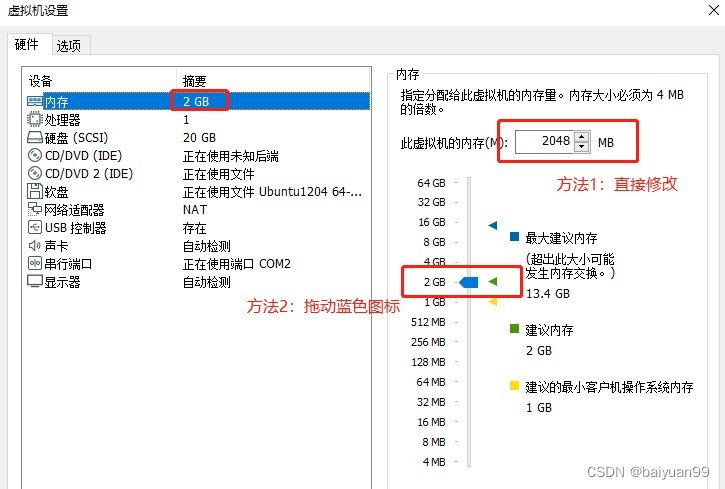Click the display (显示器) monitor icon
Screen dimensions: 725x489
[x=35, y=281]
